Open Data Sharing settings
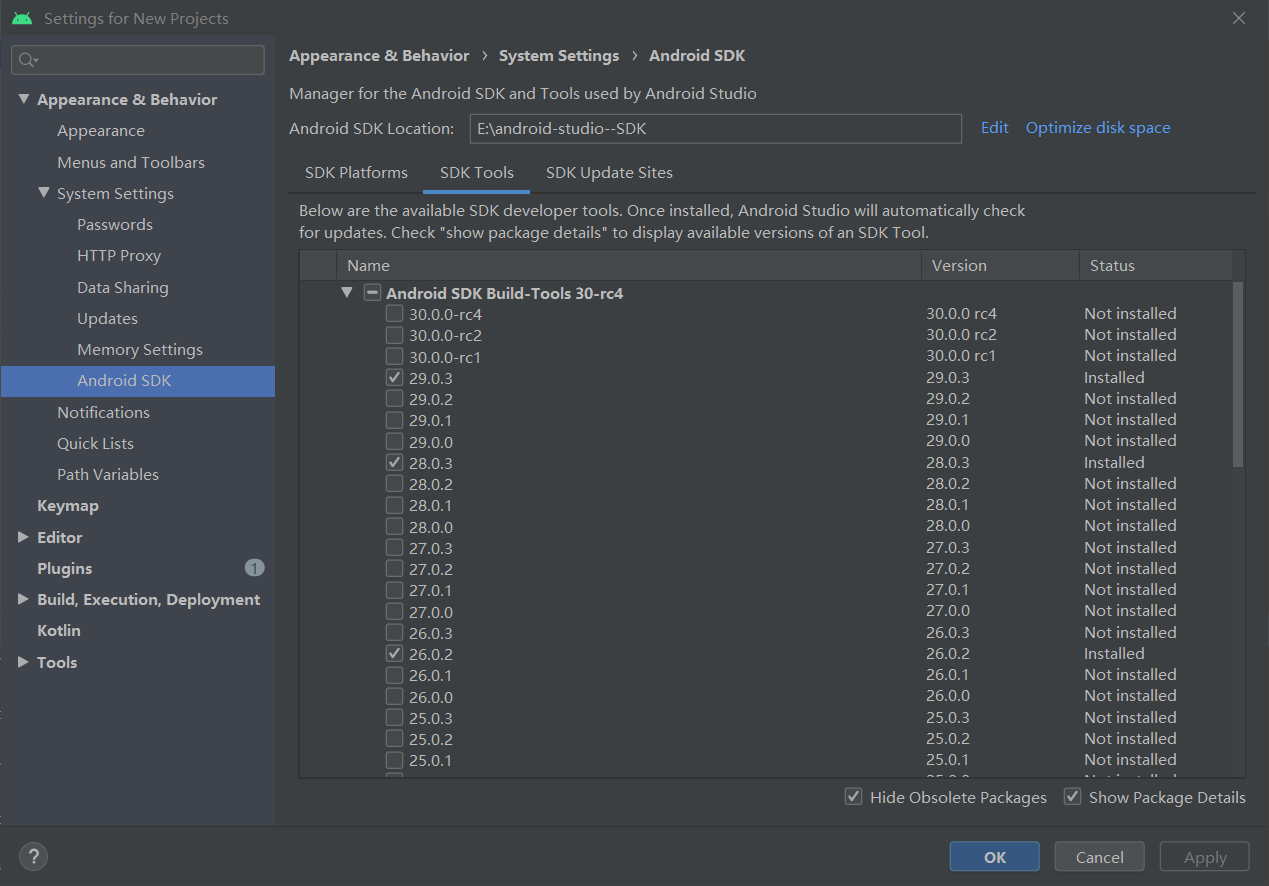Viewport: 1269px width, 886px height. pos(123,288)
